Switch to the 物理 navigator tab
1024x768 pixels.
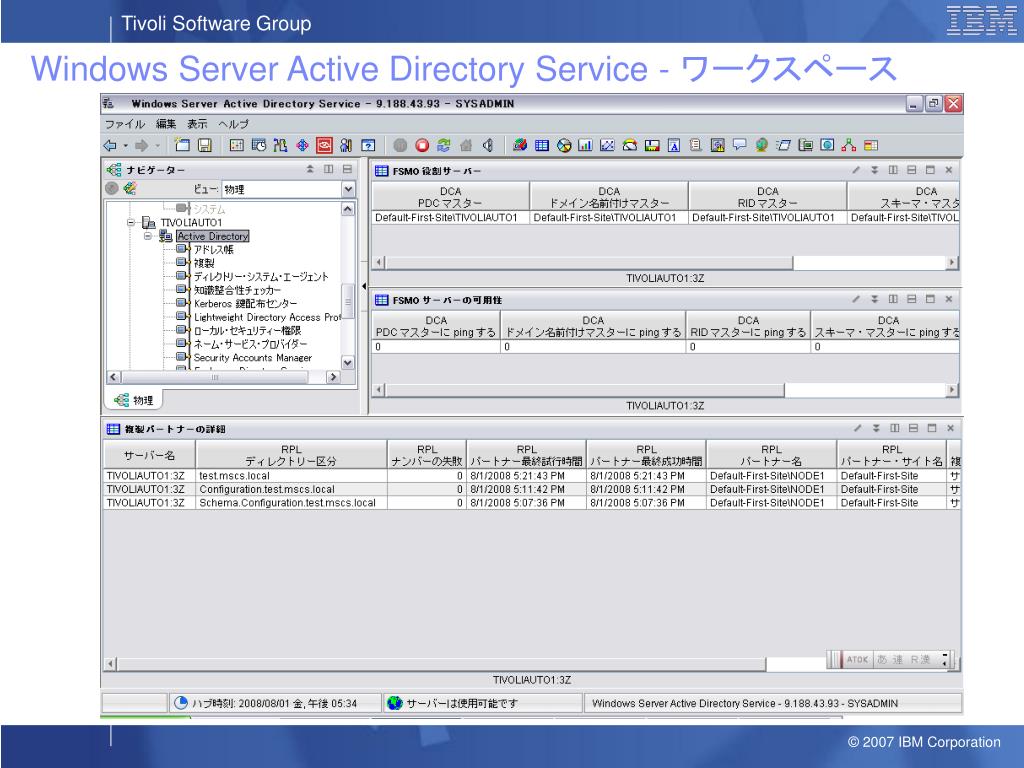[x=134, y=400]
